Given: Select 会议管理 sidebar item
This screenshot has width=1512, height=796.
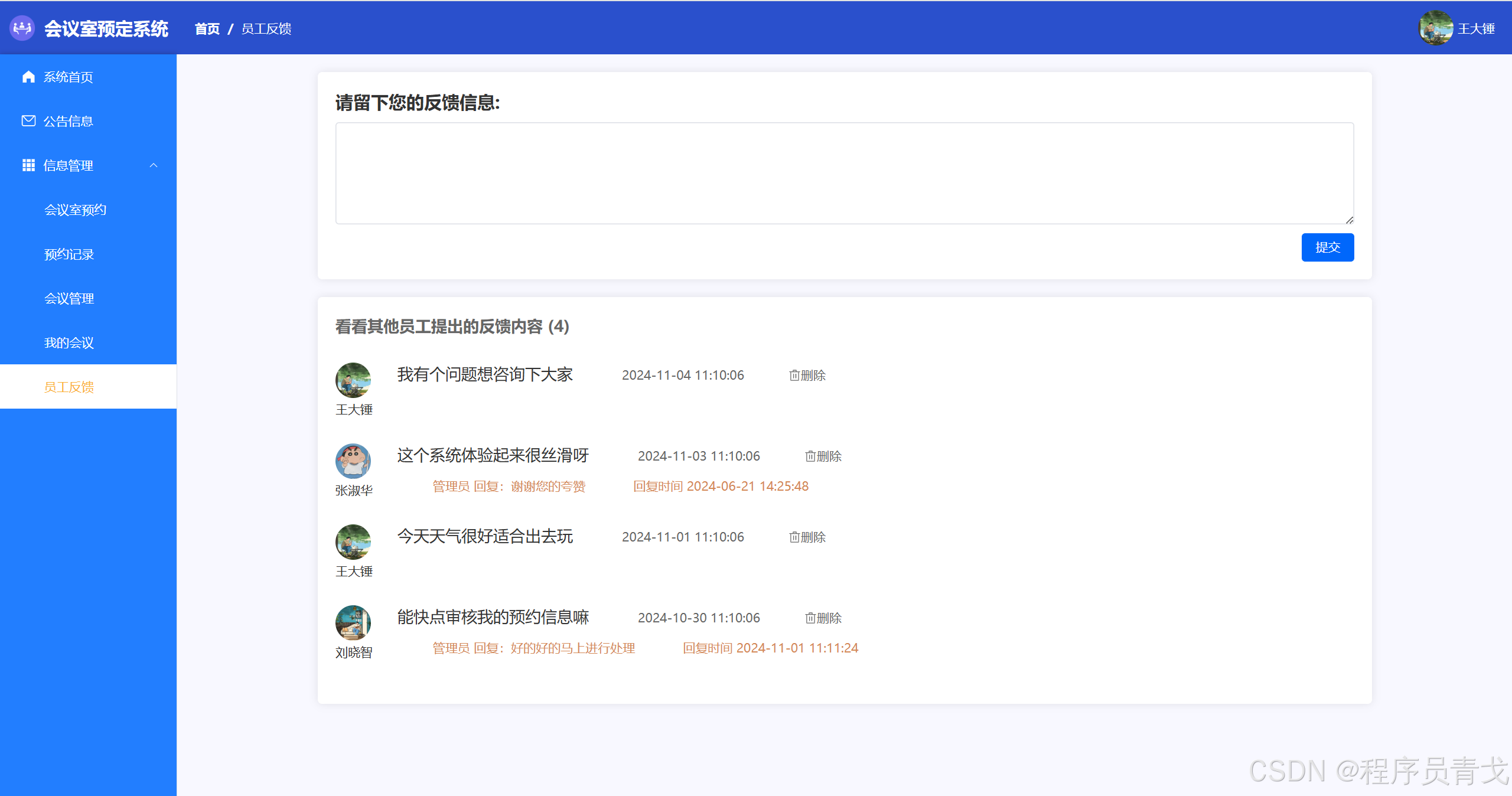Looking at the screenshot, I should (69, 299).
